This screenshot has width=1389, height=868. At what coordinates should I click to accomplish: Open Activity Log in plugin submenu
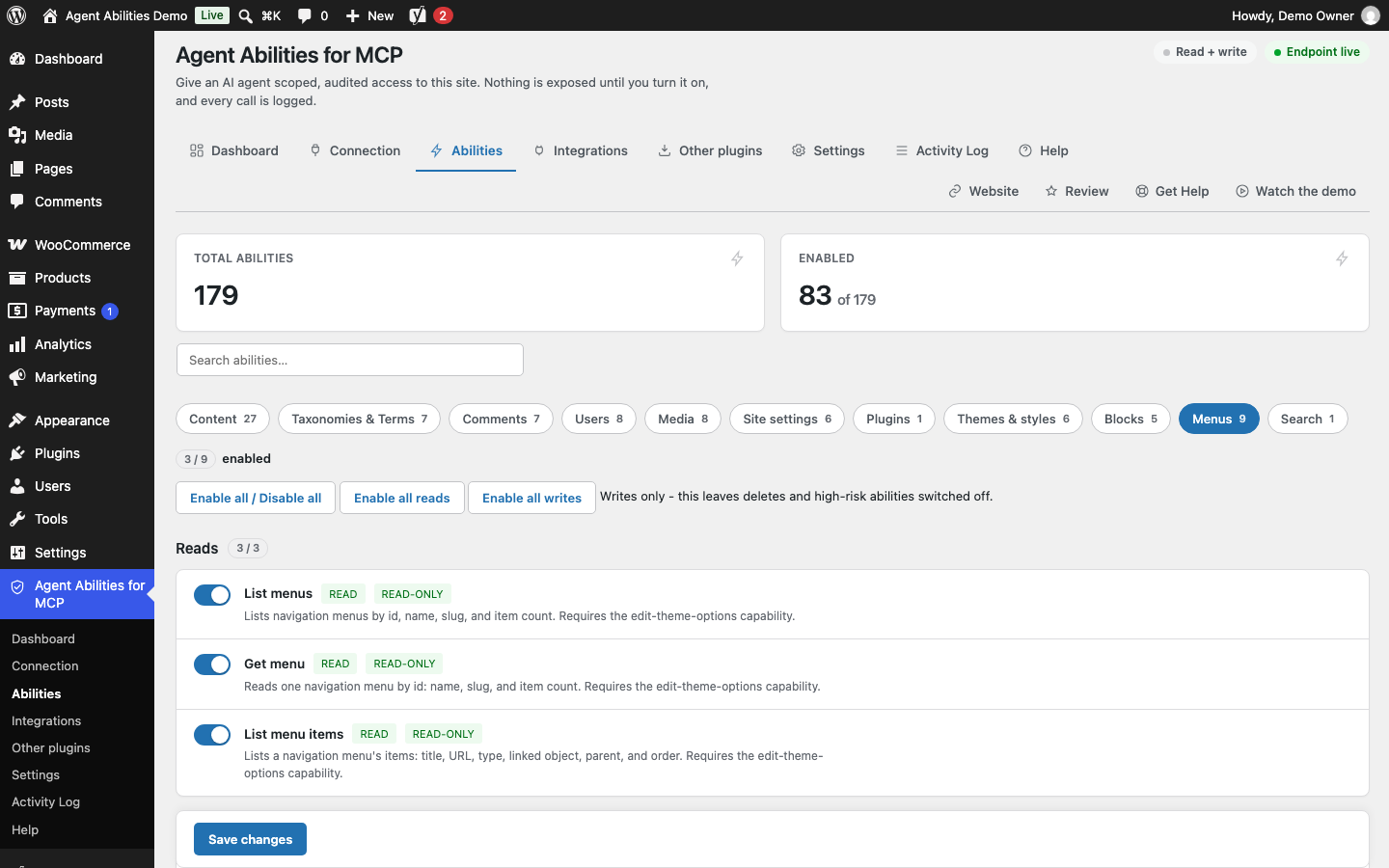click(45, 802)
